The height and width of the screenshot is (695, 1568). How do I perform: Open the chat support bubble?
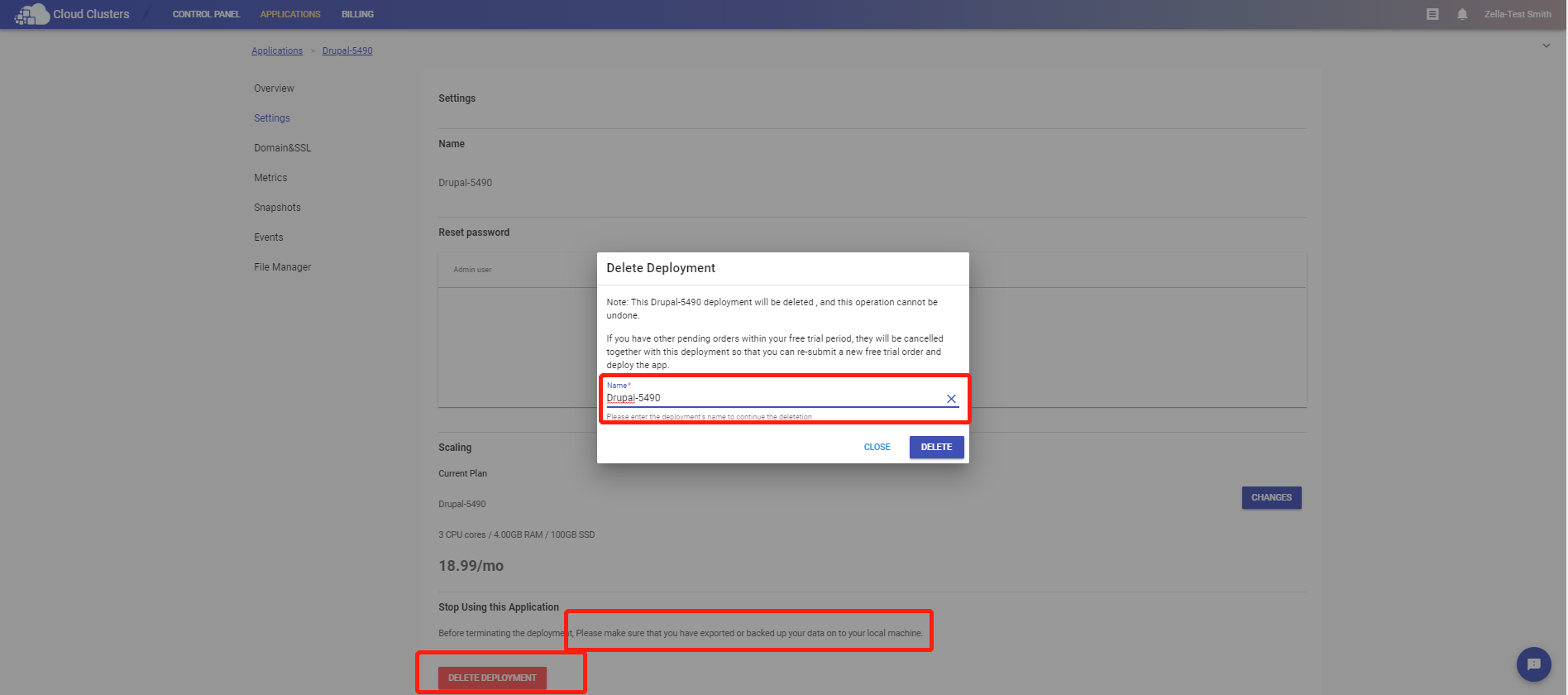[x=1533, y=664]
